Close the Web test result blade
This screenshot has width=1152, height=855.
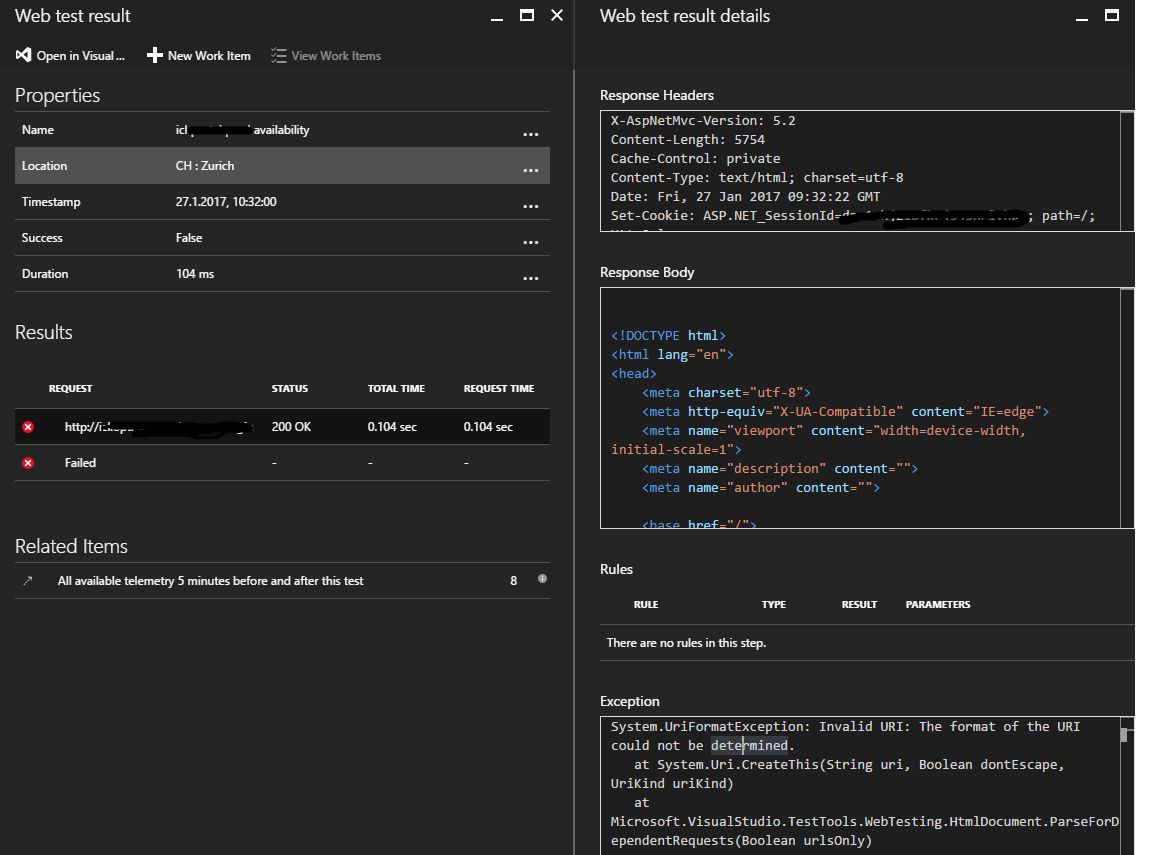557,15
